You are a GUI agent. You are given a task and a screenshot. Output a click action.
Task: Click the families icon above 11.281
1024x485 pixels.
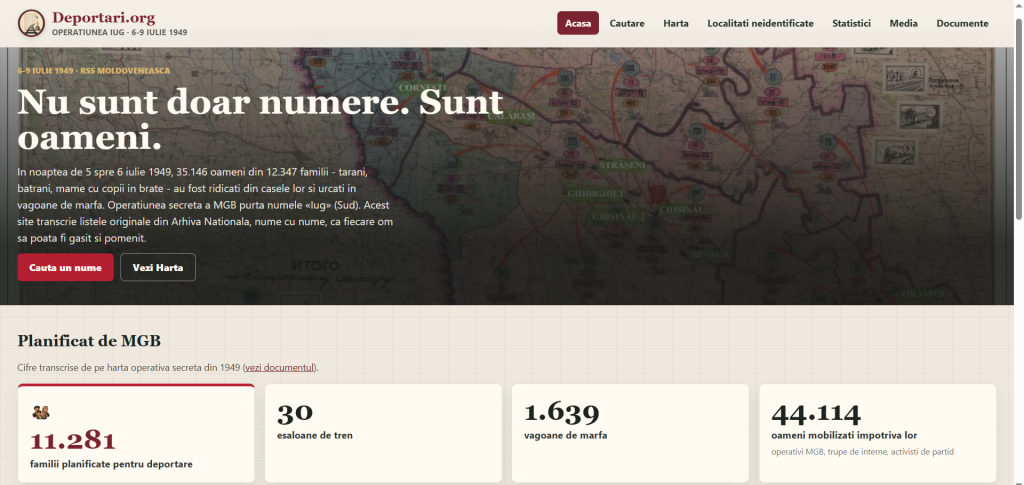[40, 413]
